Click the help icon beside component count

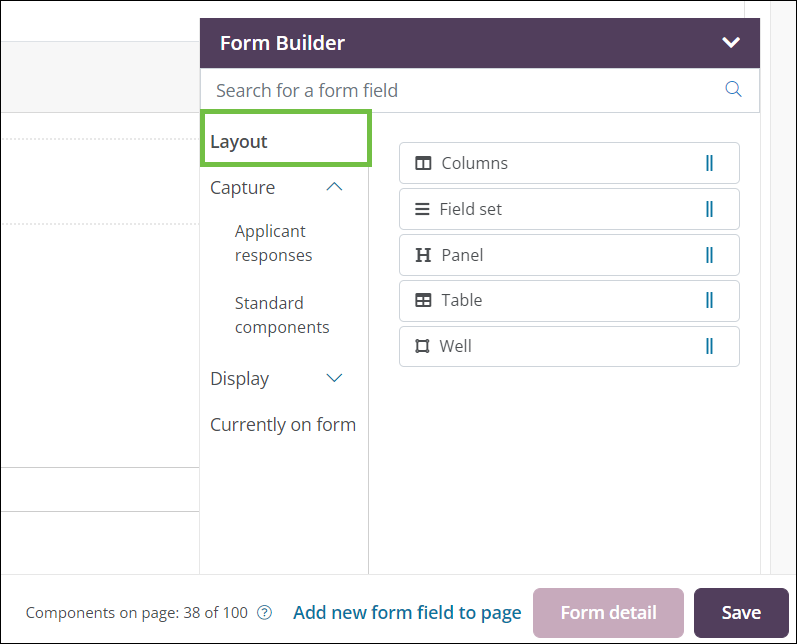pos(265,613)
